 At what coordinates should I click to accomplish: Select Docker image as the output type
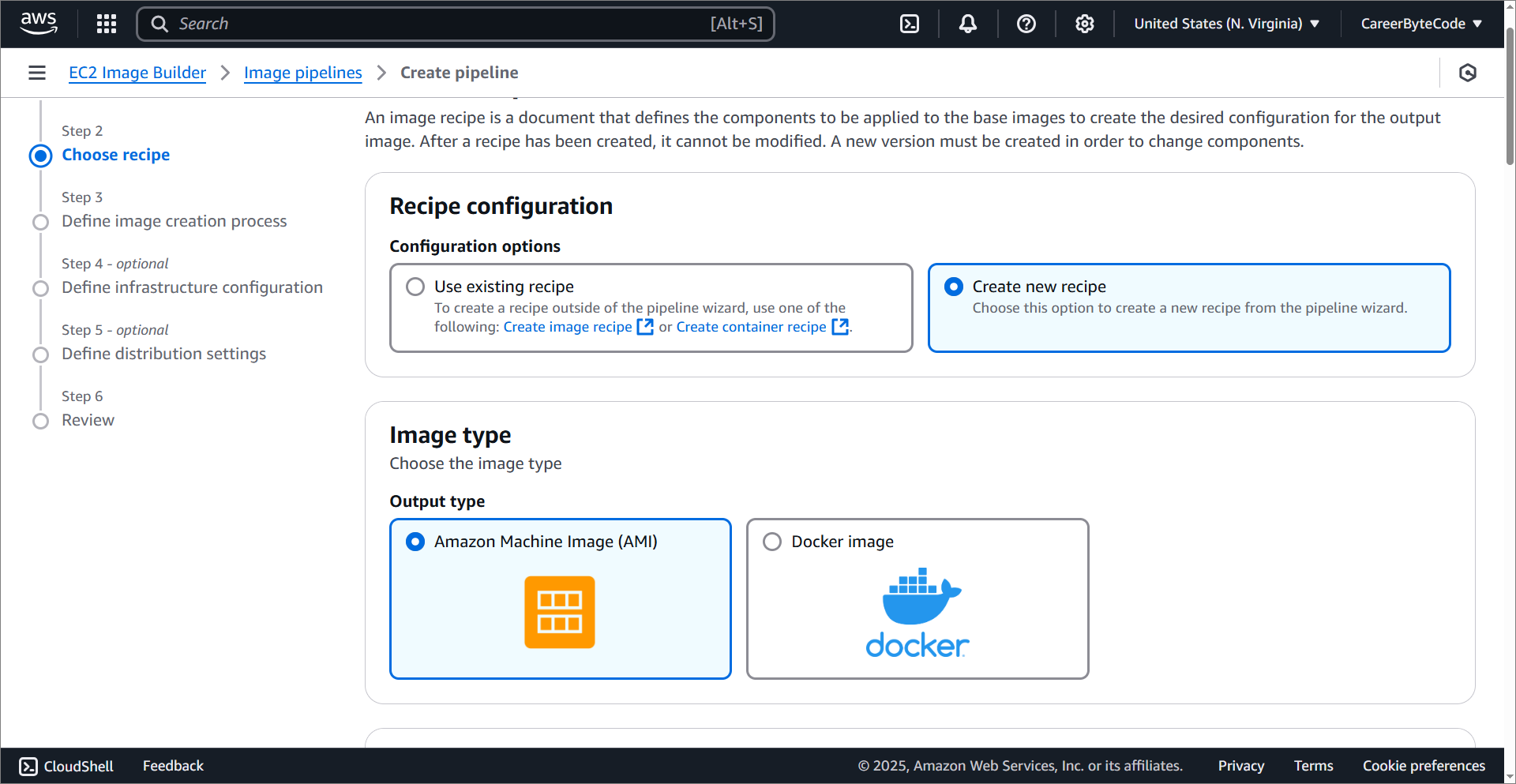[771, 541]
